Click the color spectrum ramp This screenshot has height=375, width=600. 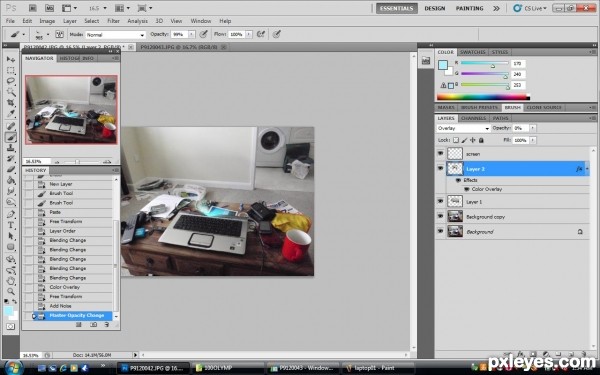483,97
